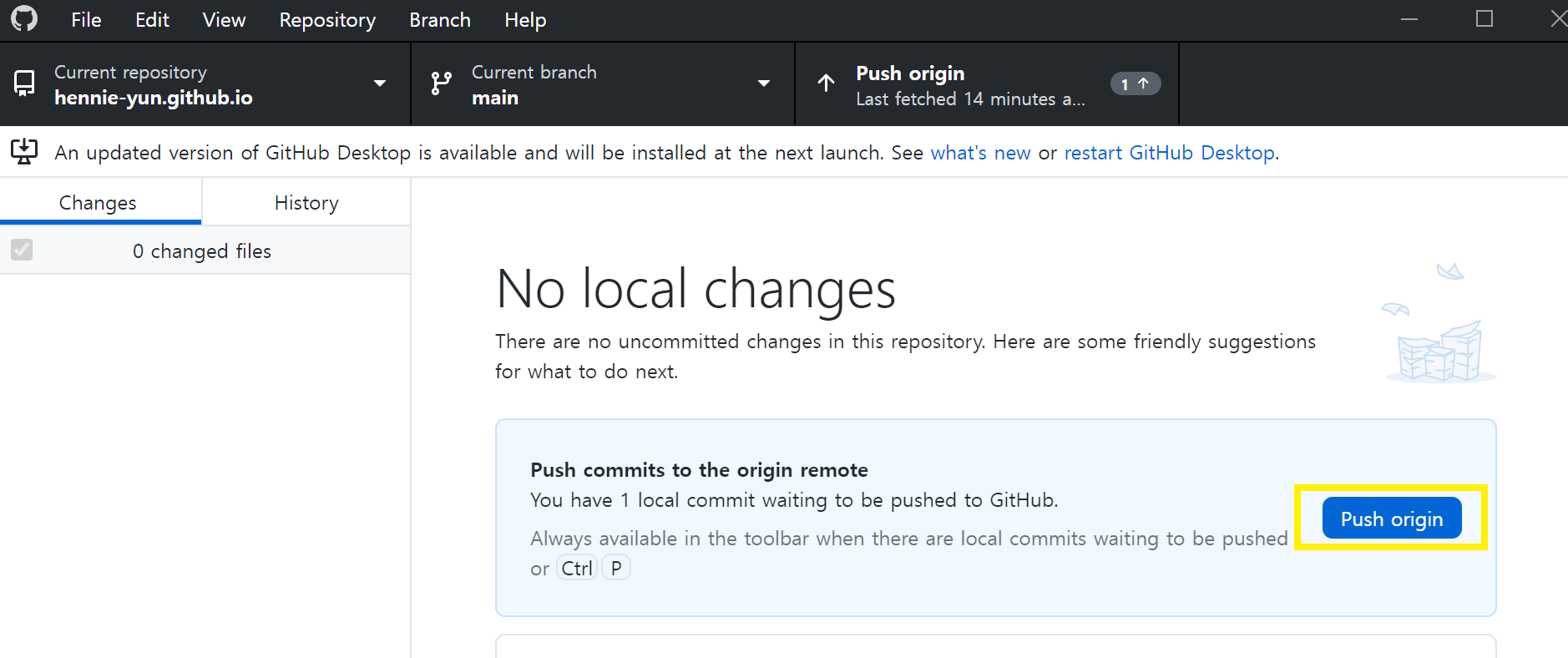The width and height of the screenshot is (1568, 658).
Task: Open the Help menu
Action: 525,20
